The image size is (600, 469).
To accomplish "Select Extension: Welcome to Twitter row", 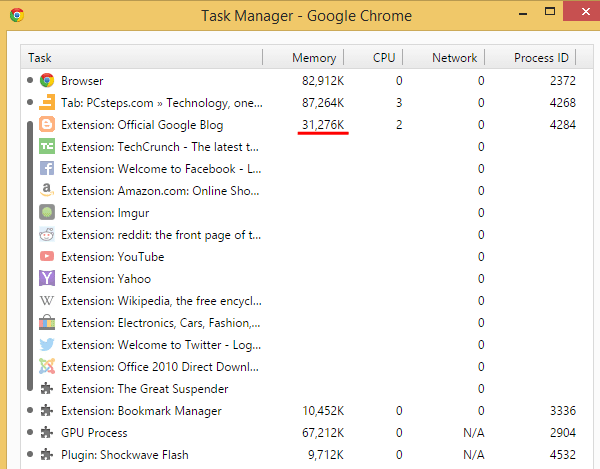I will pyautogui.click(x=306, y=345).
